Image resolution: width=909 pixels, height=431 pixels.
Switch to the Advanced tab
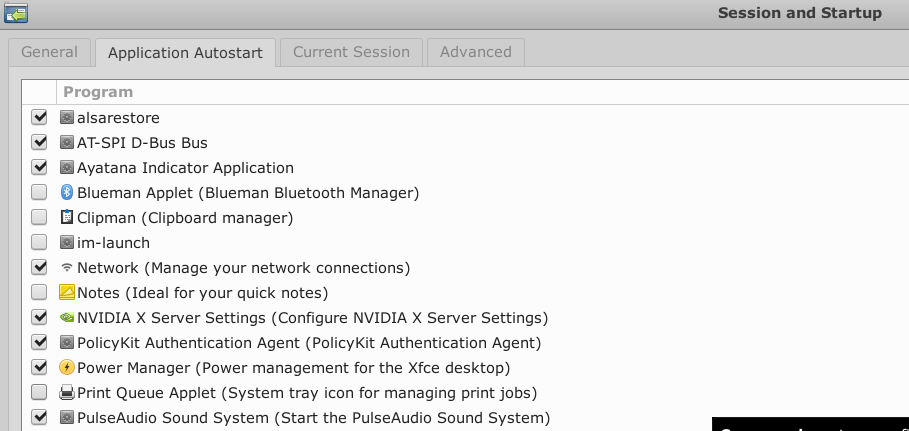475,52
